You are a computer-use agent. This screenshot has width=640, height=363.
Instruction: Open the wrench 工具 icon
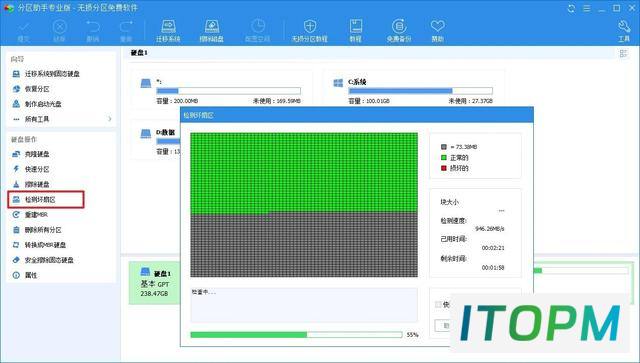click(624, 31)
